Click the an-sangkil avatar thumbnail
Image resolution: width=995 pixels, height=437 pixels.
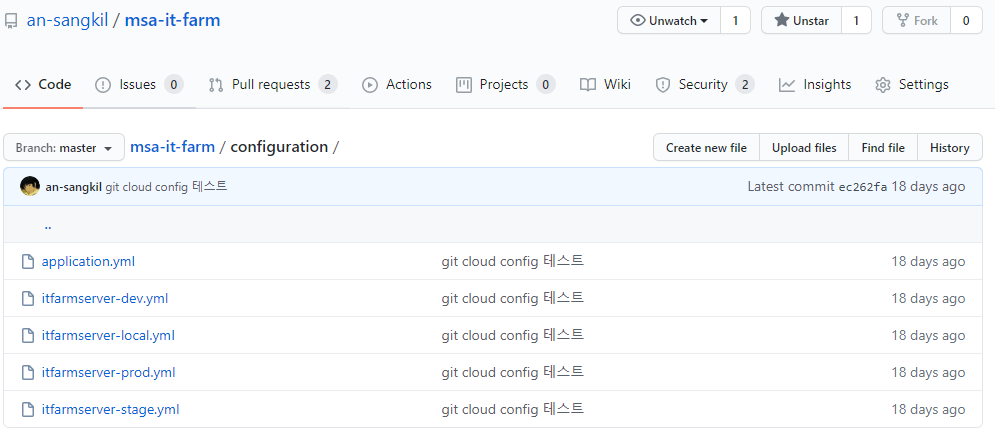coord(30,186)
